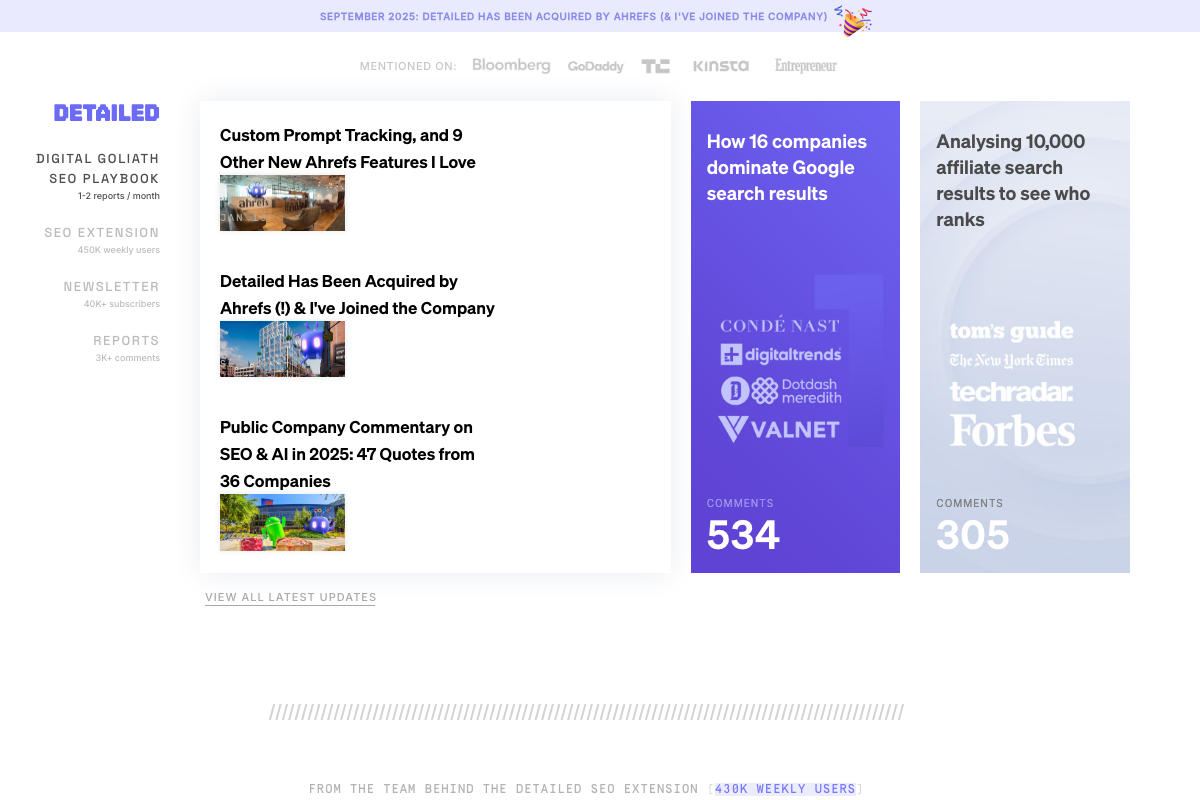Click the Bloomberg logo
The width and height of the screenshot is (1200, 800).
(511, 65)
